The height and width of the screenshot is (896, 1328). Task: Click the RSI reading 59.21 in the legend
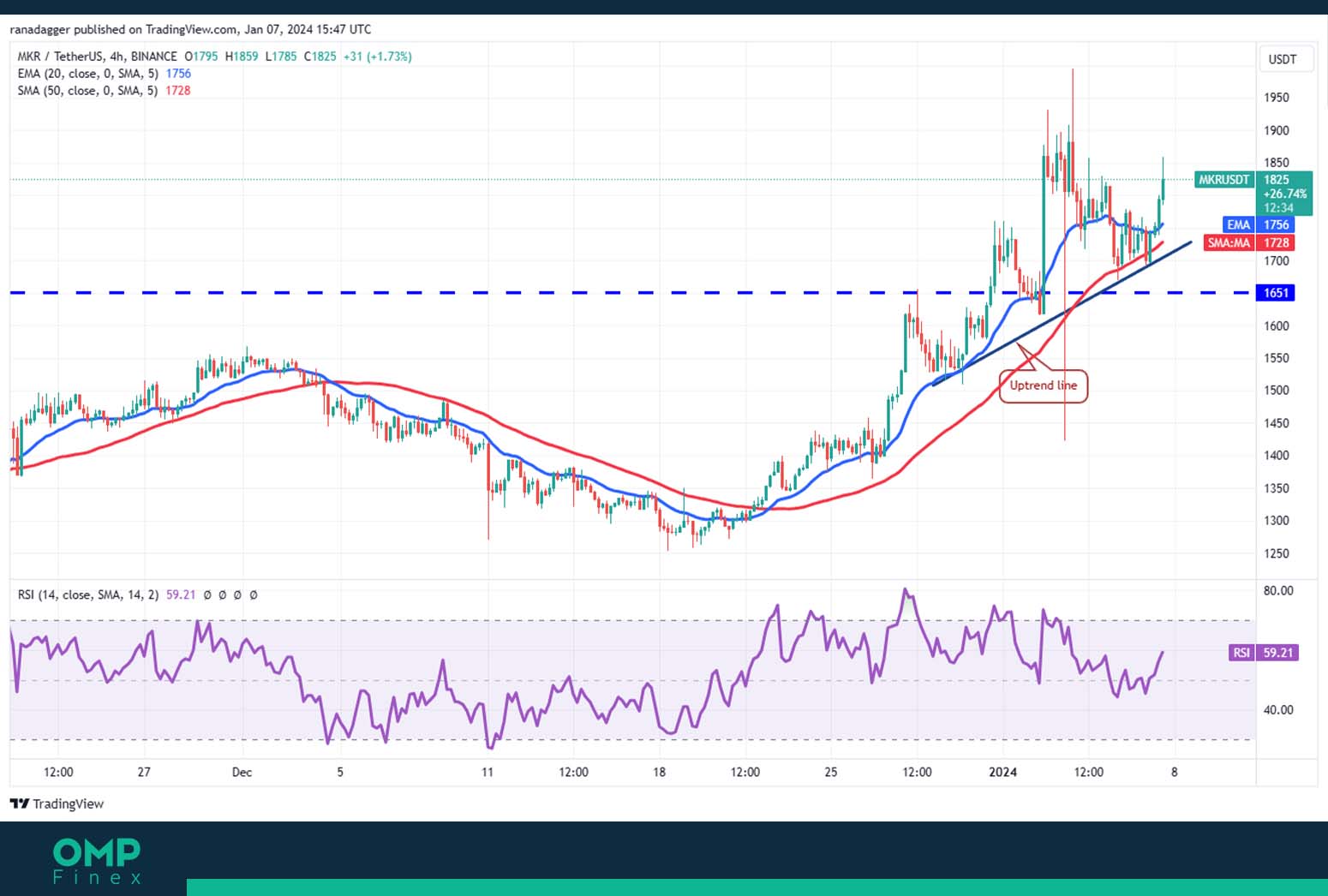tap(181, 594)
